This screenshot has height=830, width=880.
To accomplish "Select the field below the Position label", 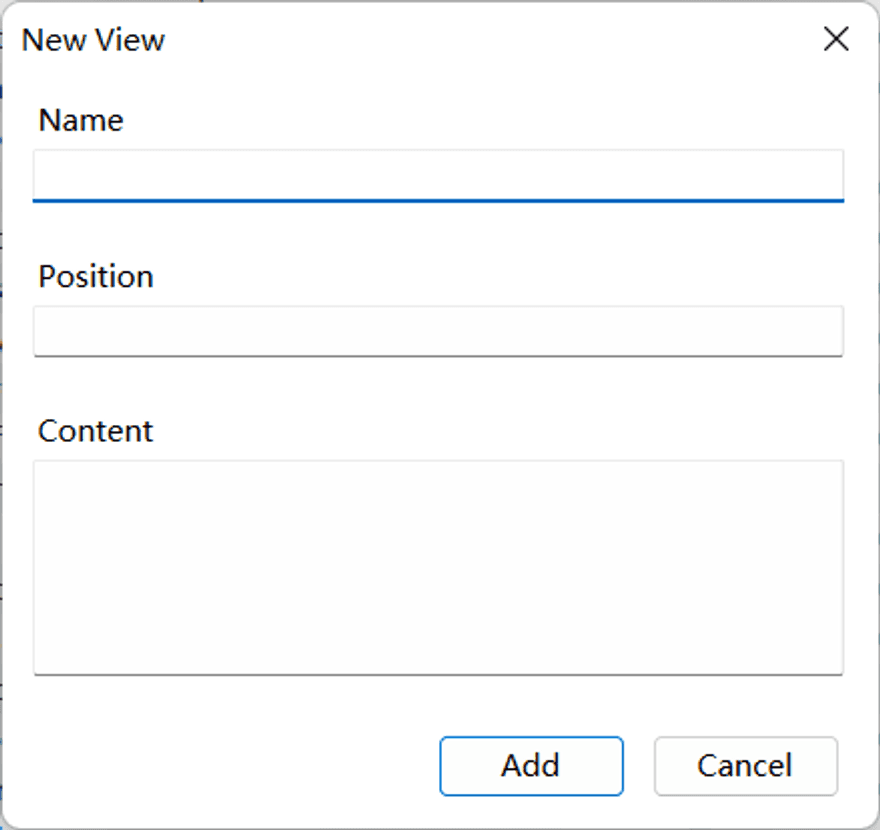I will pos(438,331).
